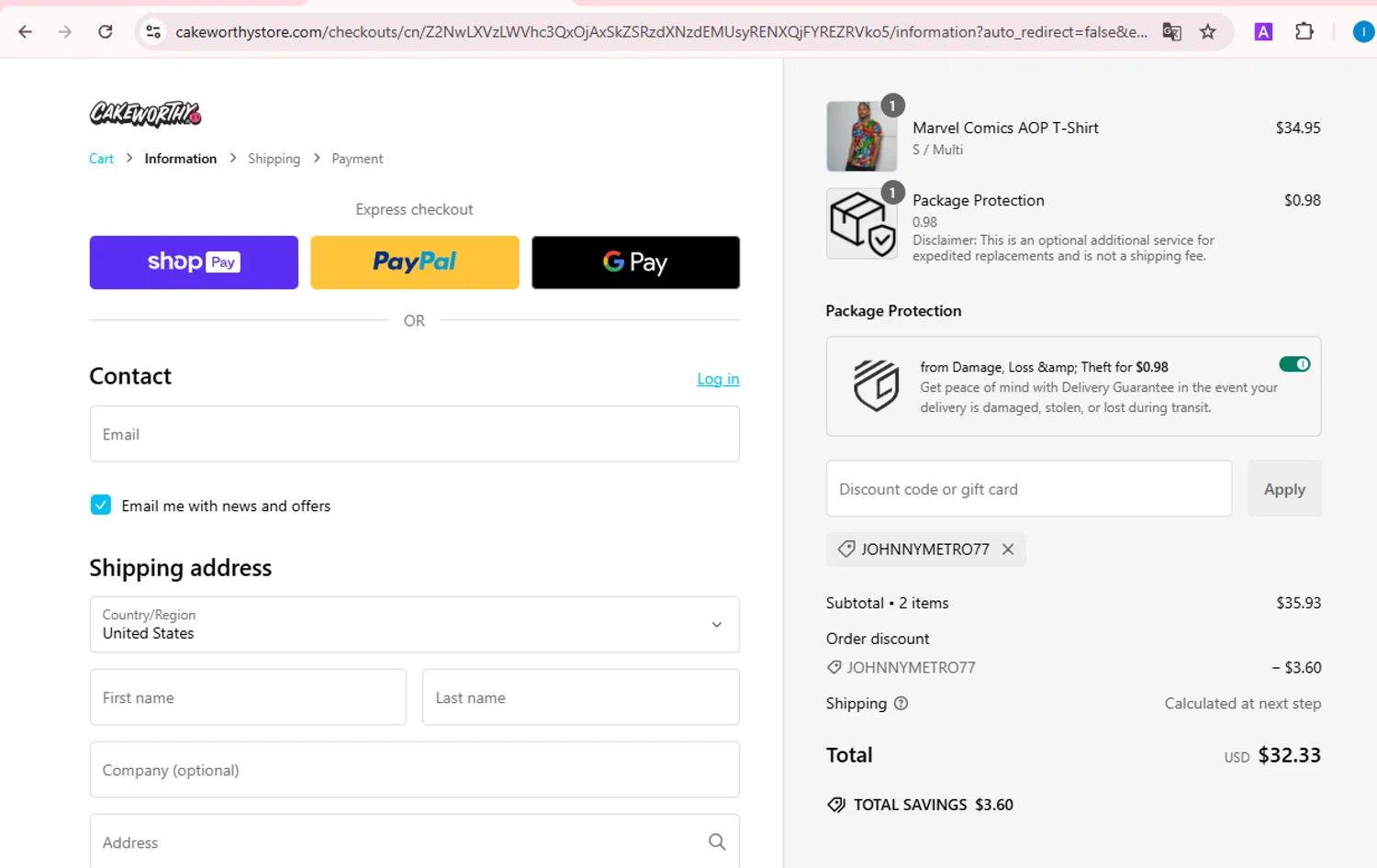Check out with PayPal
The image size is (1377, 868).
(415, 262)
